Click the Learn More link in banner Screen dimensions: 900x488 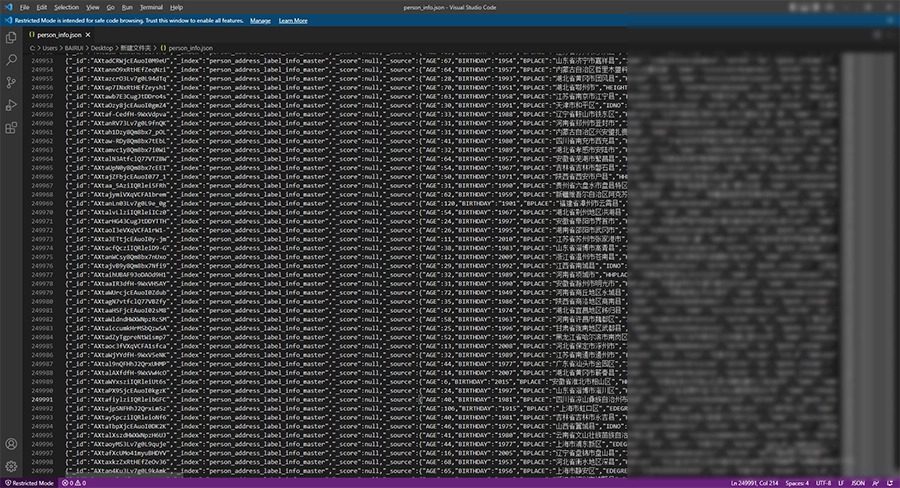293,20
